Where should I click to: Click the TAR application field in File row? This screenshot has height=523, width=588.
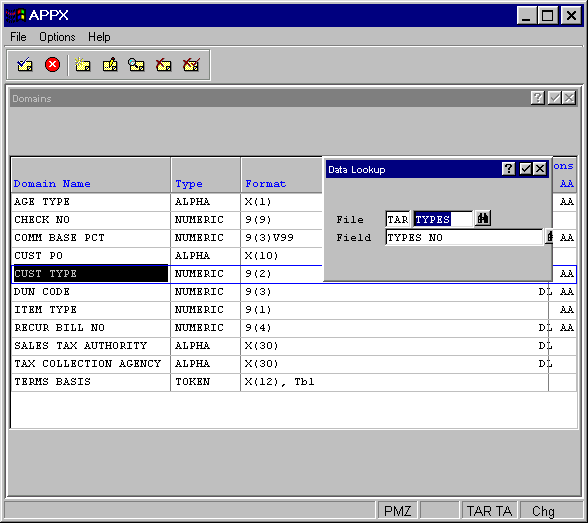pyautogui.click(x=398, y=219)
